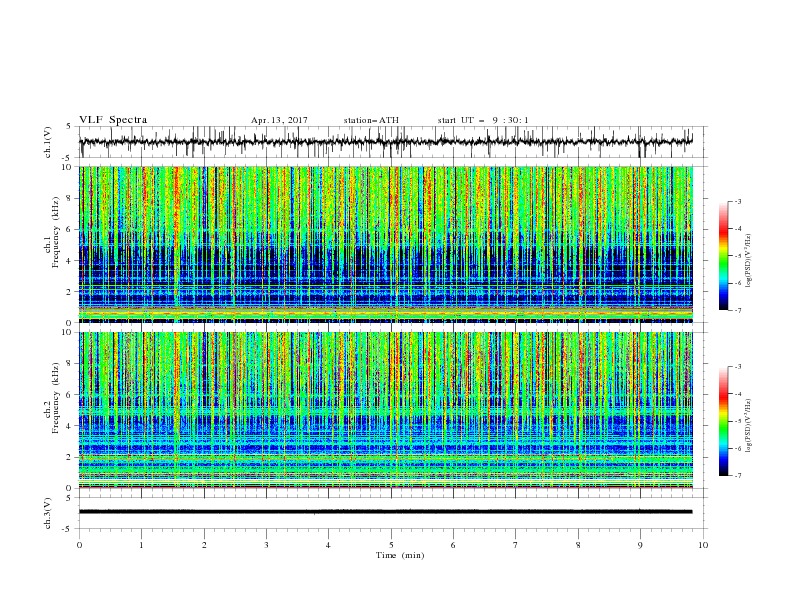Click the ch.1 voltage waveform trace
This screenshot has height=612, width=792.
(x=386, y=142)
